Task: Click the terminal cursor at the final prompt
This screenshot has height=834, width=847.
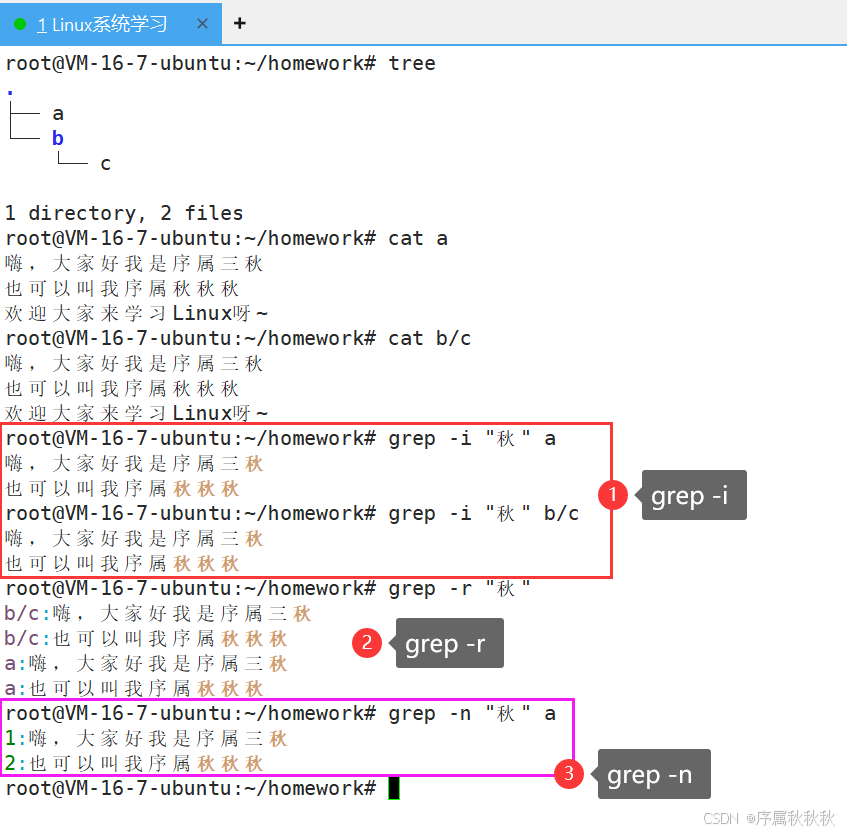Action: pyautogui.click(x=394, y=788)
